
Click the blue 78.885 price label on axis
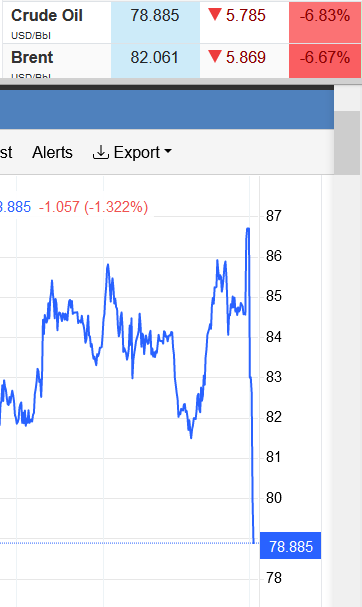[x=290, y=546]
